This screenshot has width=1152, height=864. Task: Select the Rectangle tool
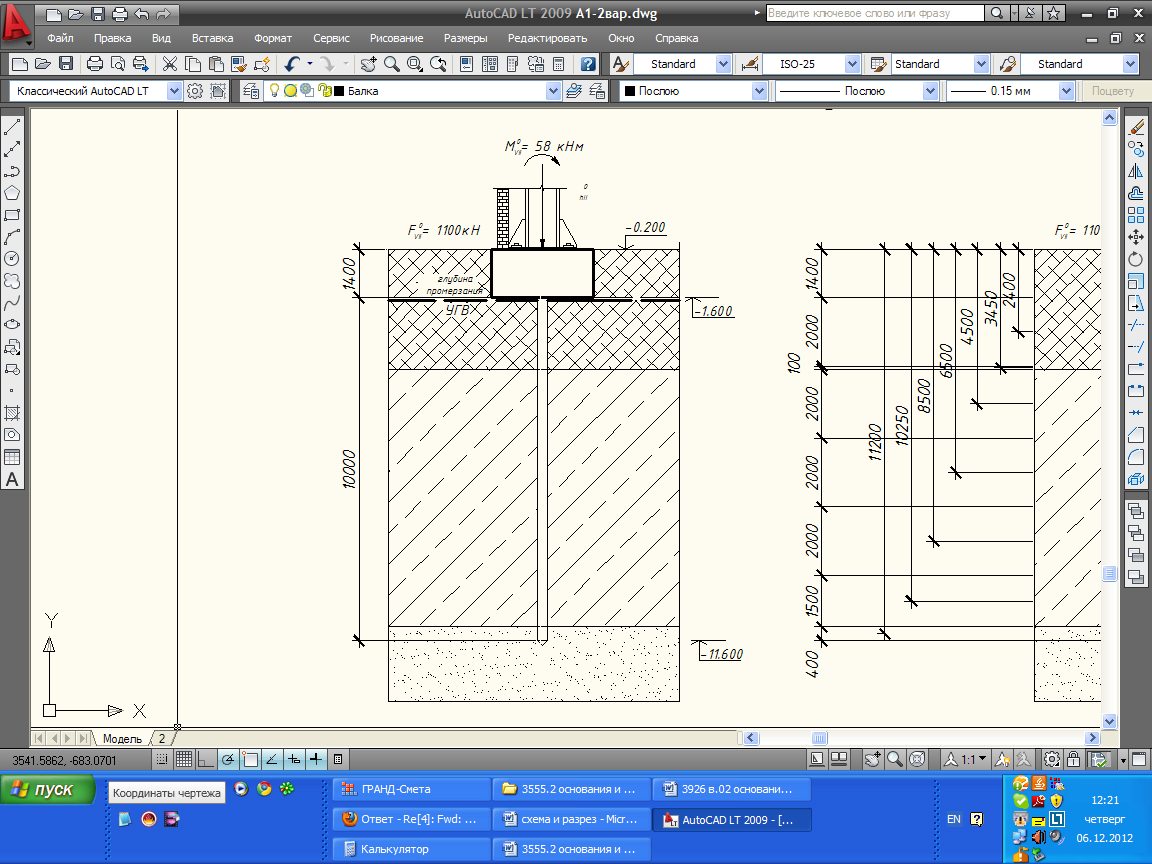[x=12, y=215]
